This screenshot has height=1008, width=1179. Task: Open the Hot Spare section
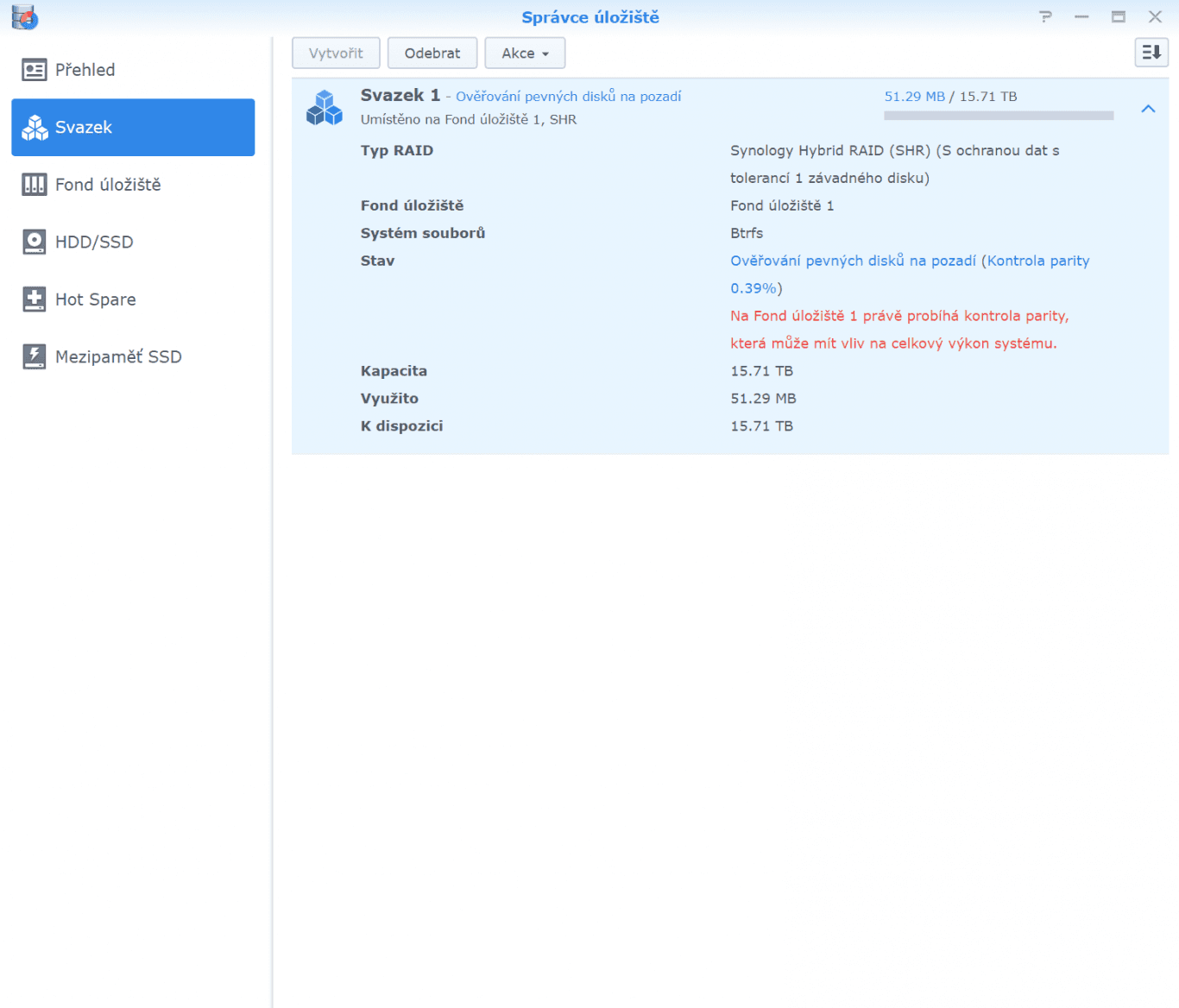(133, 299)
